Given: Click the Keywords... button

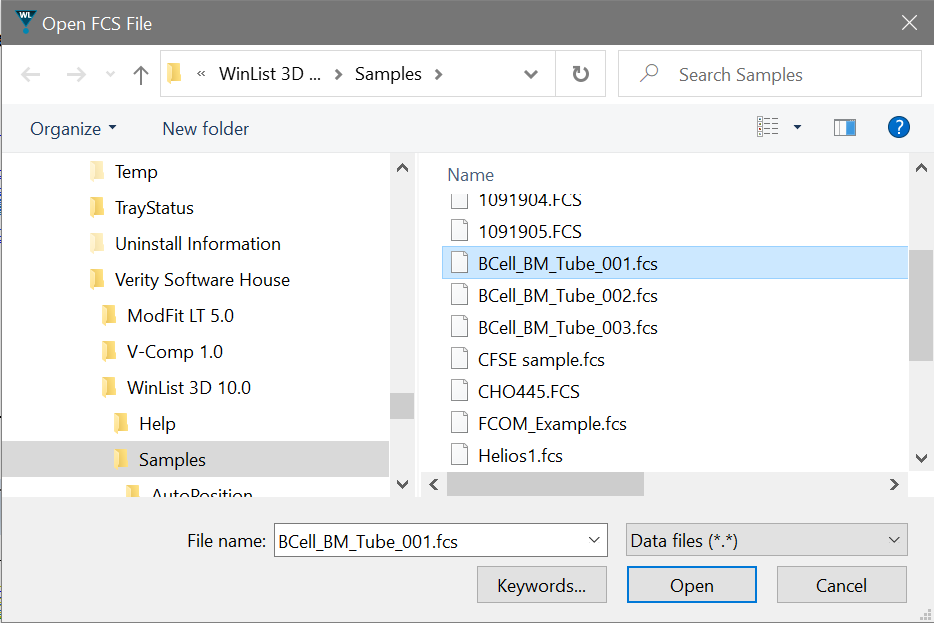Looking at the screenshot, I should tap(542, 586).
